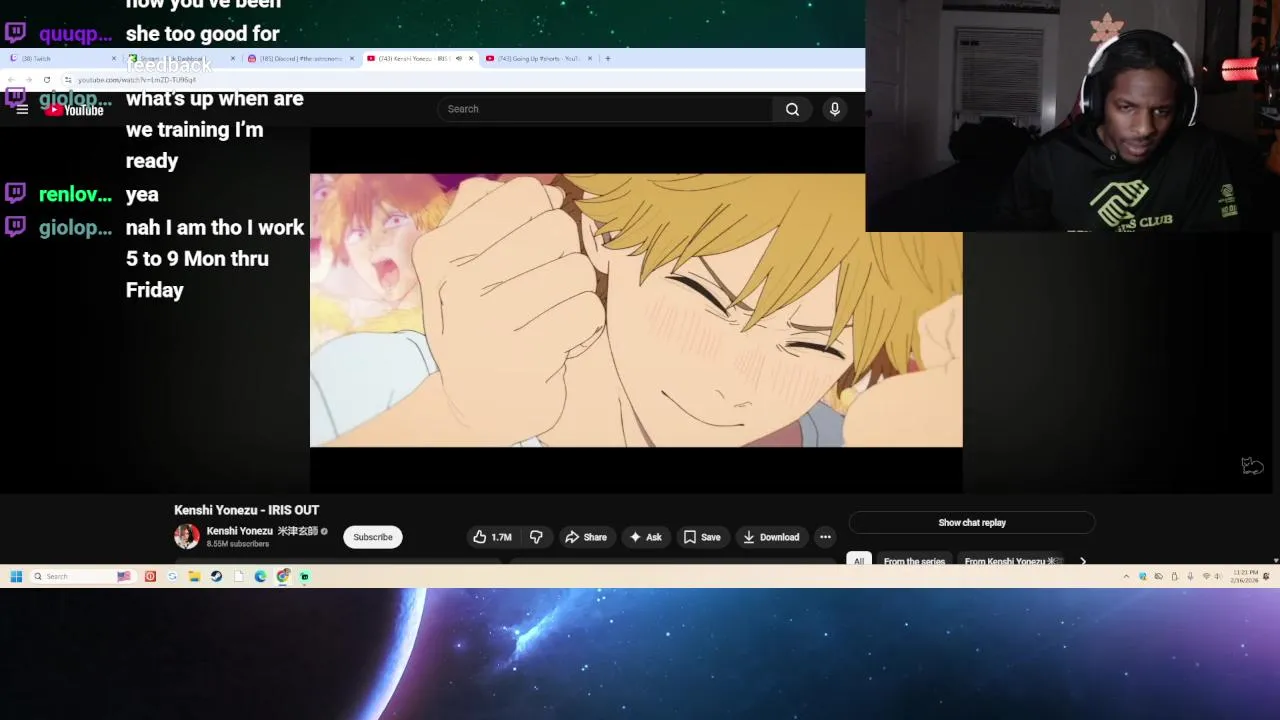Save the video to a playlist
The width and height of the screenshot is (1280, 720).
point(702,537)
